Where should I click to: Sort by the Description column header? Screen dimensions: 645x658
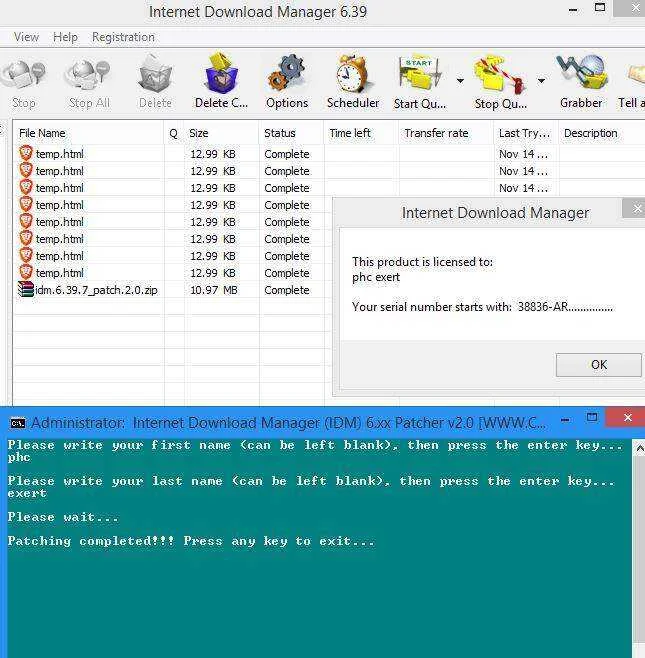(x=602, y=133)
